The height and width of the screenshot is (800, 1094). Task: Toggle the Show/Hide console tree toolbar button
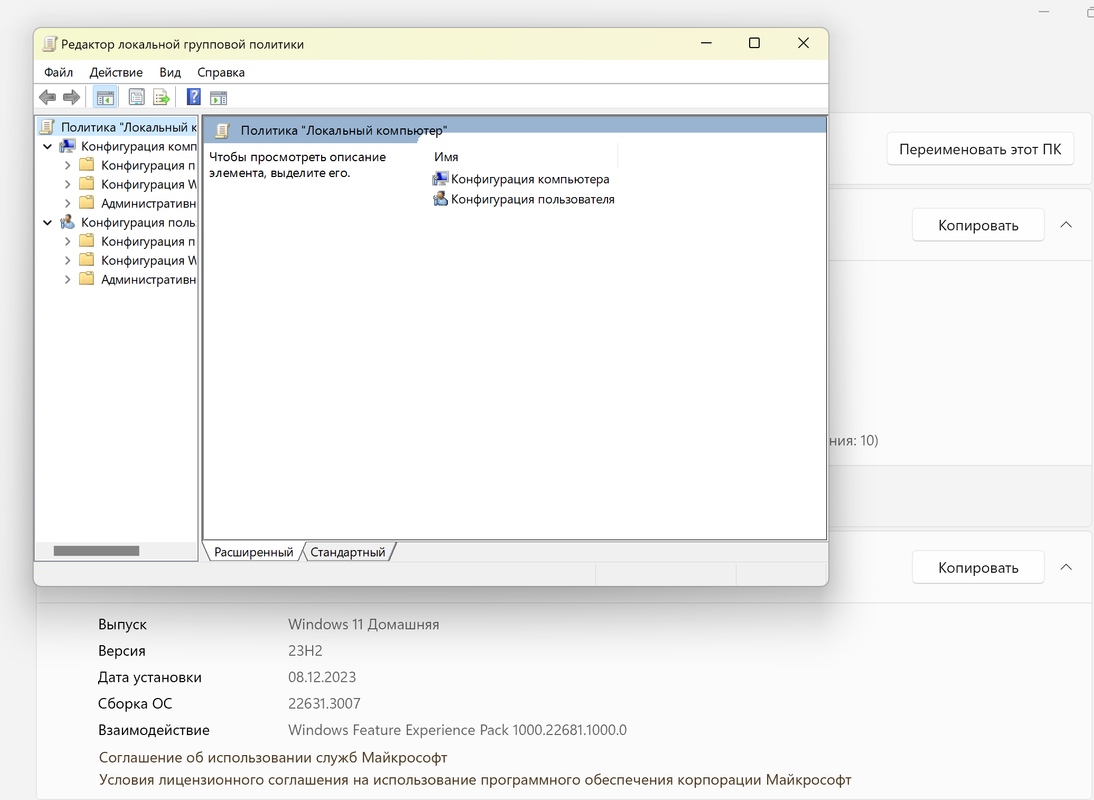[x=105, y=98]
